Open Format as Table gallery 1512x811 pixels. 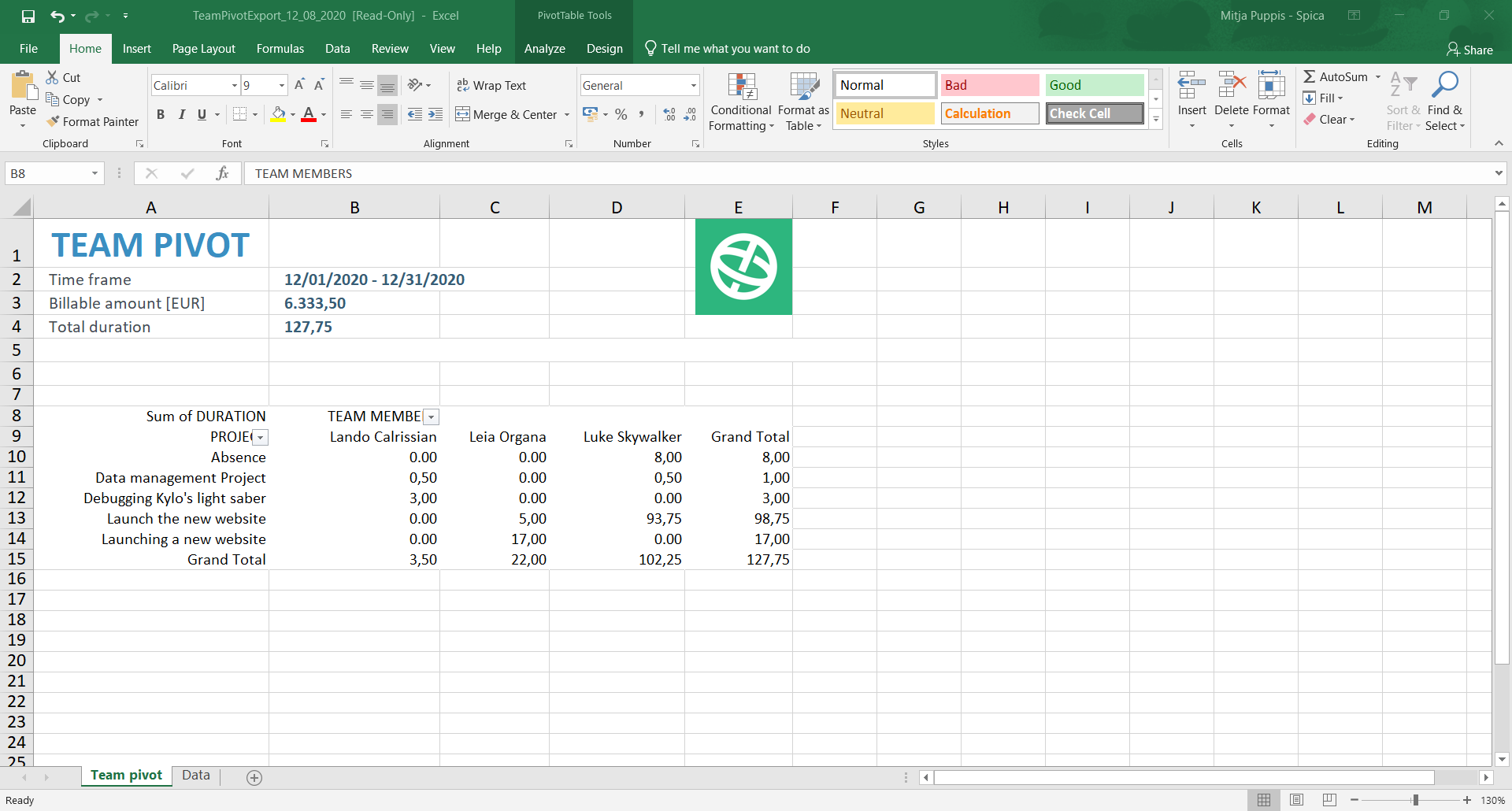pos(803,101)
